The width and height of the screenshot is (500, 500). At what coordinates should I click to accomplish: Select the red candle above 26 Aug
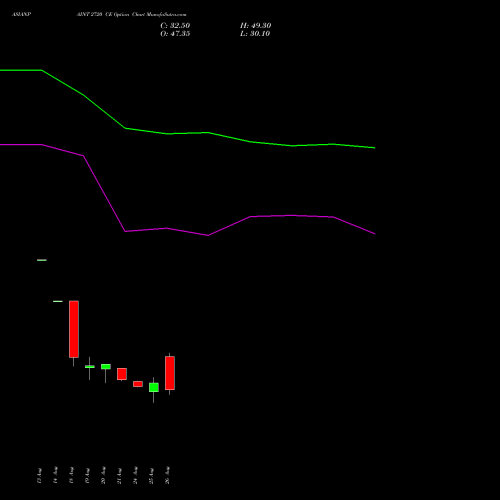click(170, 373)
